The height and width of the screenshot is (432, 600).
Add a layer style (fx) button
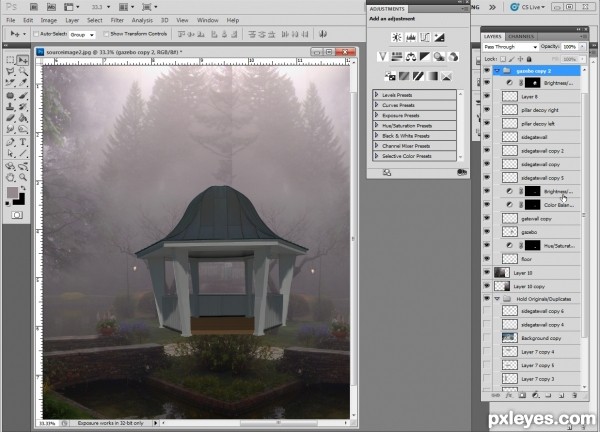point(509,396)
